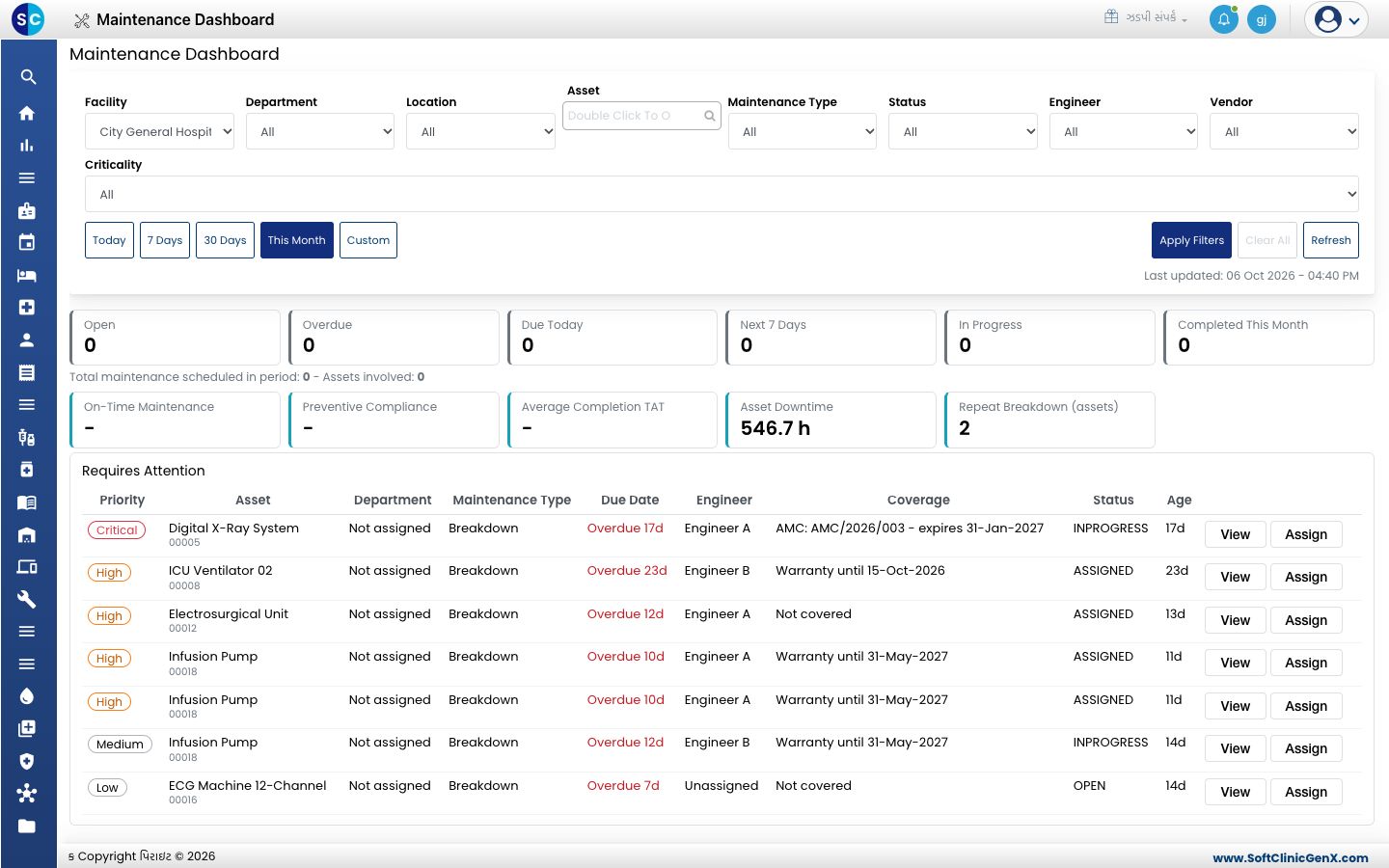Open the Location filter dropdown
This screenshot has width=1389, height=868.
480,131
